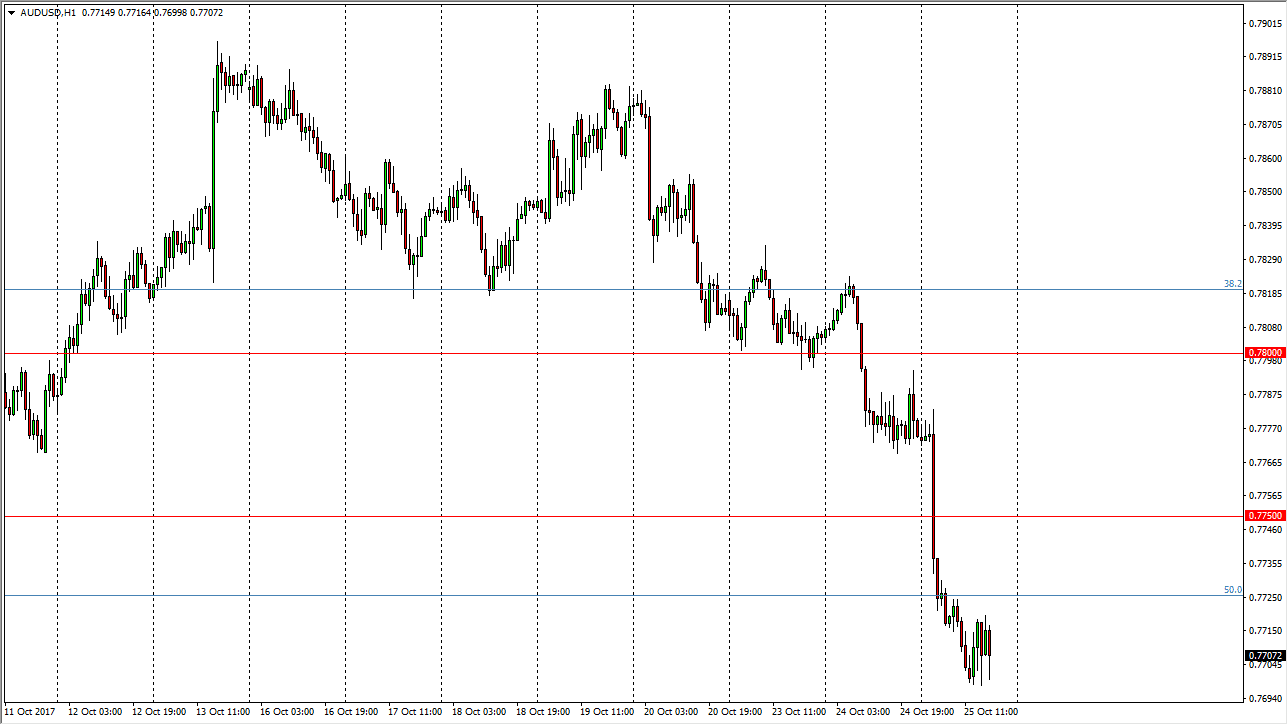Click the 0.78500 price scale label
The height and width of the screenshot is (725, 1288).
pyautogui.click(x=1265, y=192)
